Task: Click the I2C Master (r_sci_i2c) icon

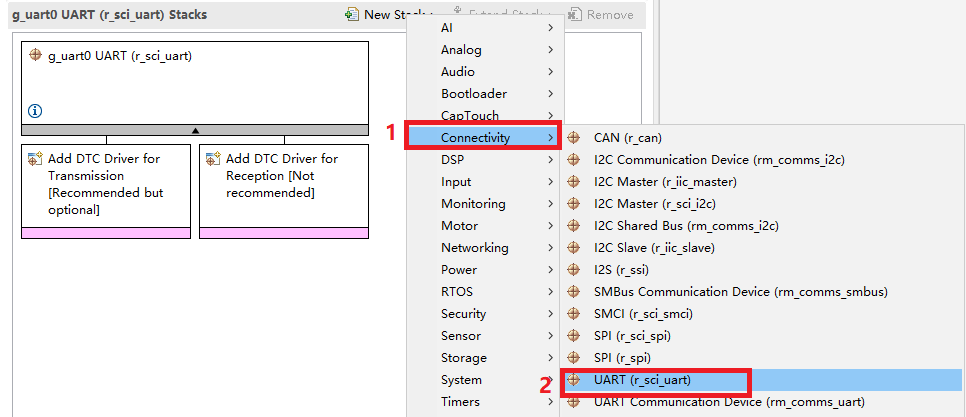Action: click(574, 204)
